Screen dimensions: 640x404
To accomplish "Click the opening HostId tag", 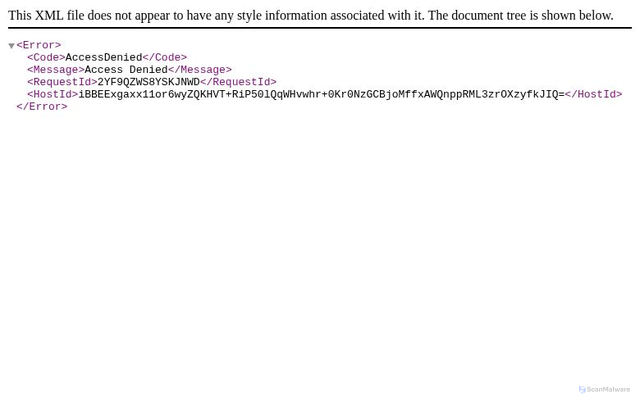I will tap(52, 94).
